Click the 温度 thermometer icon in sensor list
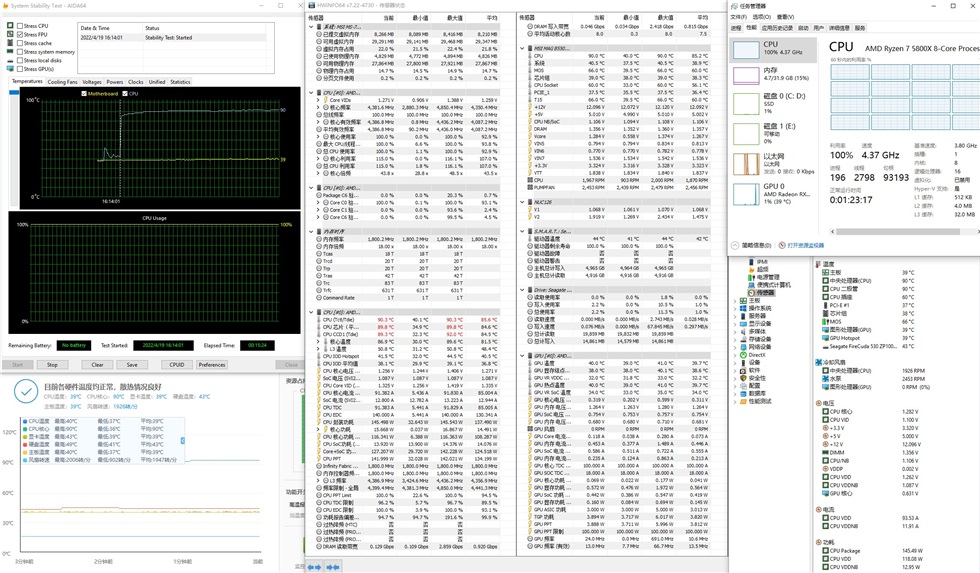980x573 pixels. [x=818, y=264]
